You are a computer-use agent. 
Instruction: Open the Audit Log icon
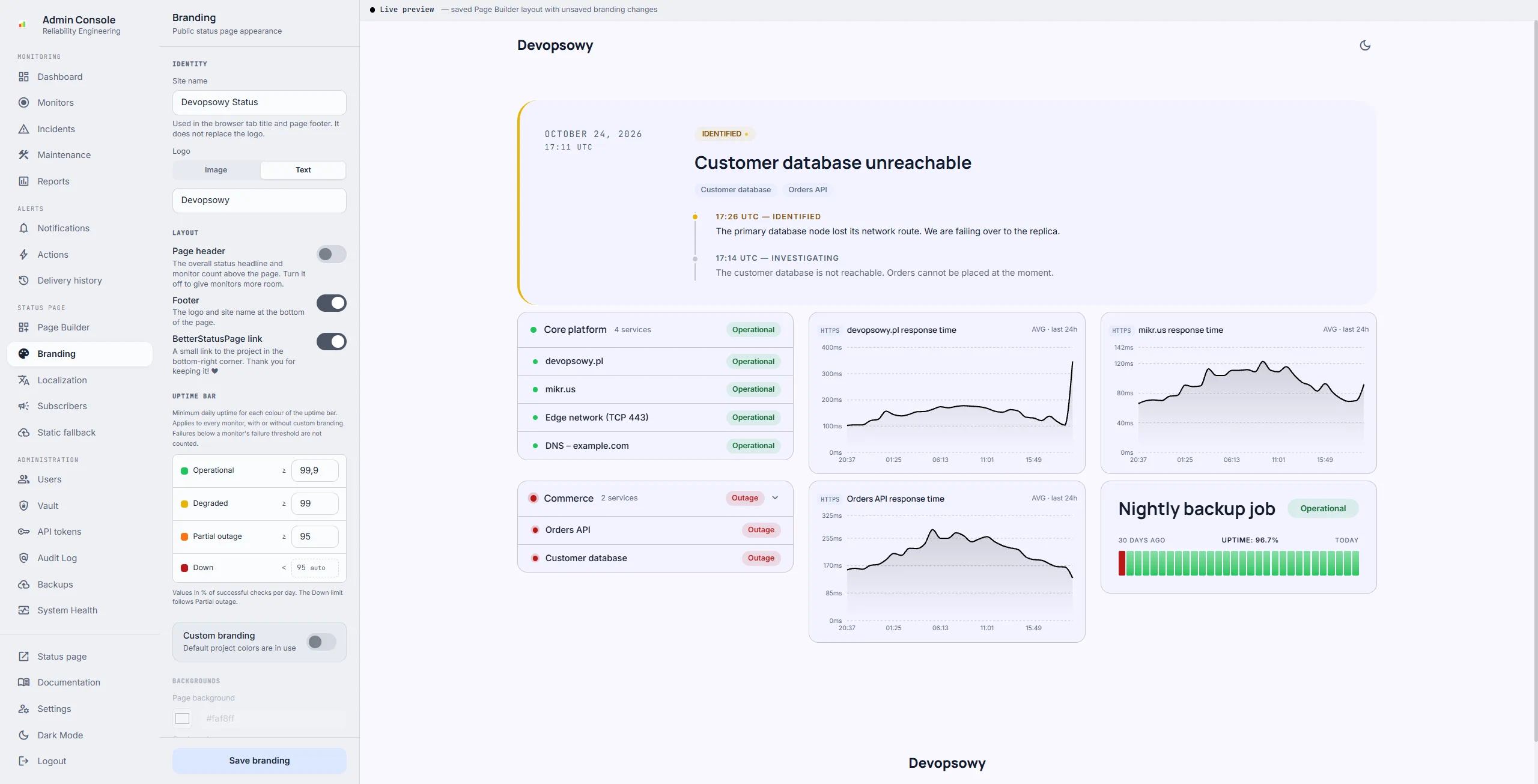click(x=23, y=558)
